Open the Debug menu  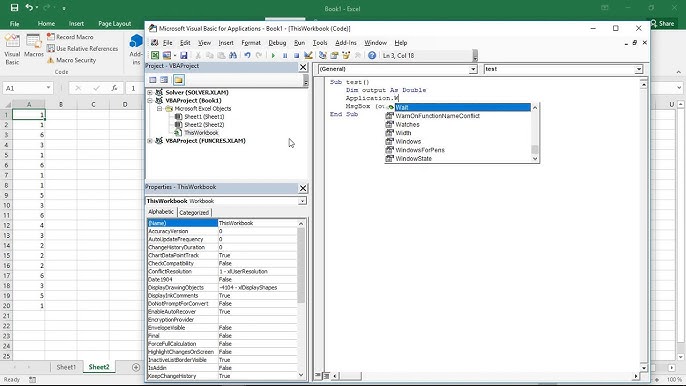coord(277,43)
